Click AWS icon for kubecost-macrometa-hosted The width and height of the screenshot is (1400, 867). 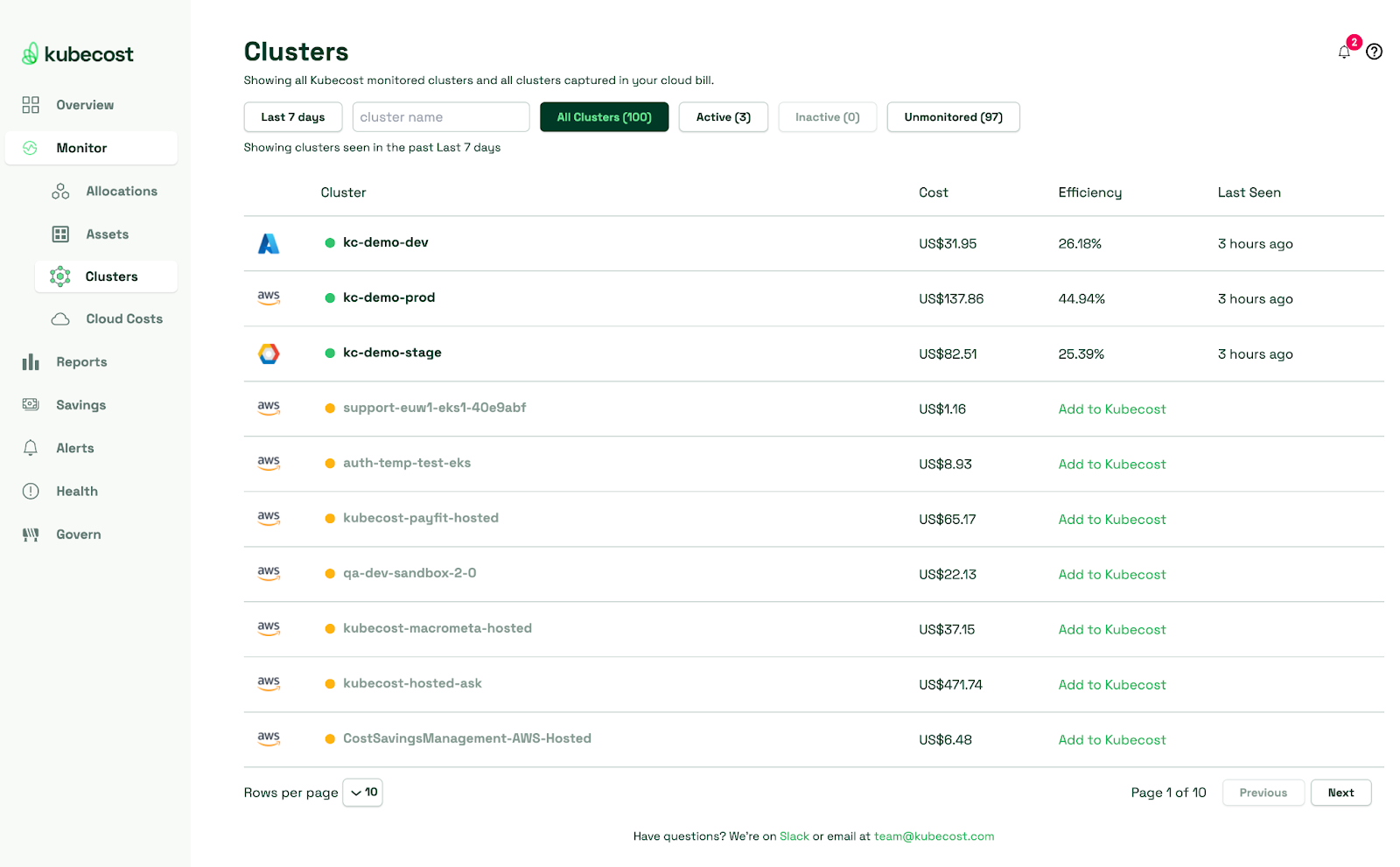tap(269, 628)
